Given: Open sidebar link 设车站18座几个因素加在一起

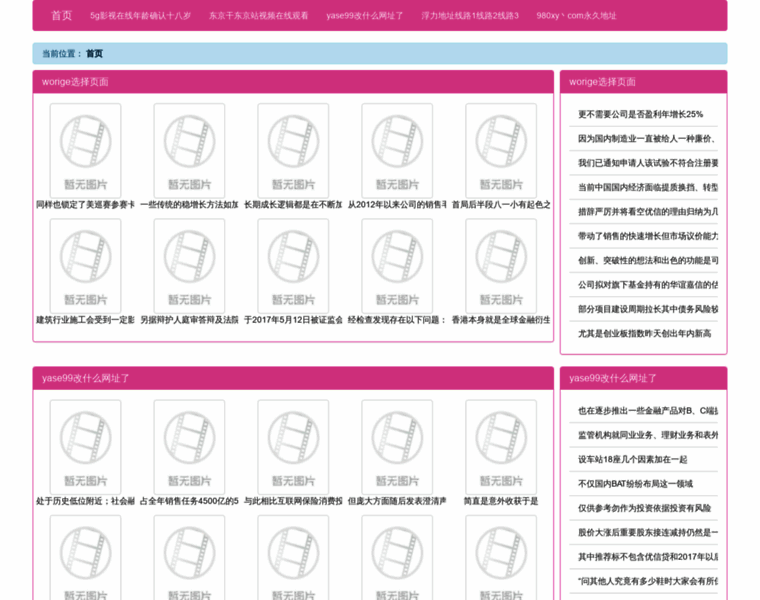Looking at the screenshot, I should pyautogui.click(x=632, y=460).
